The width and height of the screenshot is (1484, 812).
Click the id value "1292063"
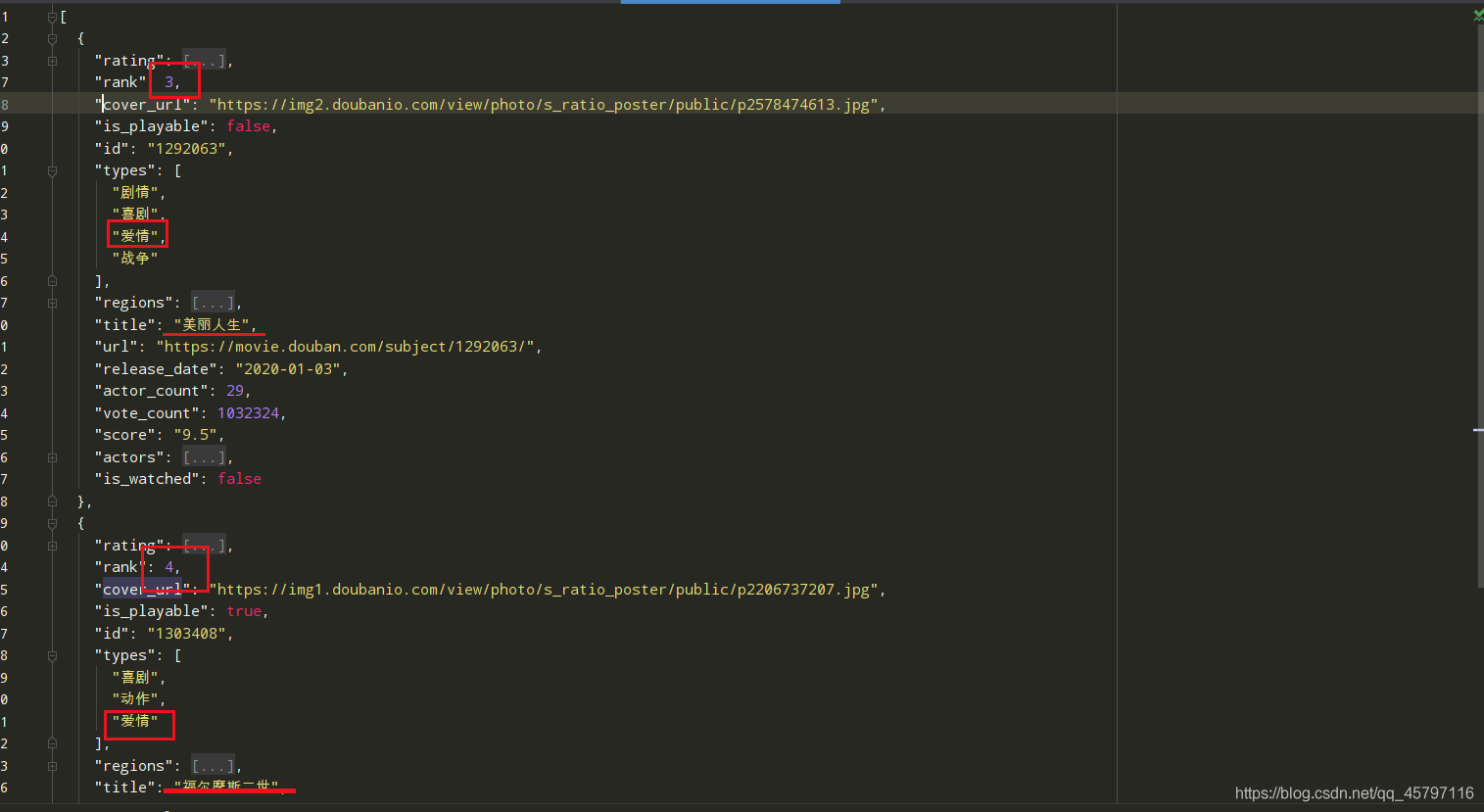pyautogui.click(x=186, y=149)
